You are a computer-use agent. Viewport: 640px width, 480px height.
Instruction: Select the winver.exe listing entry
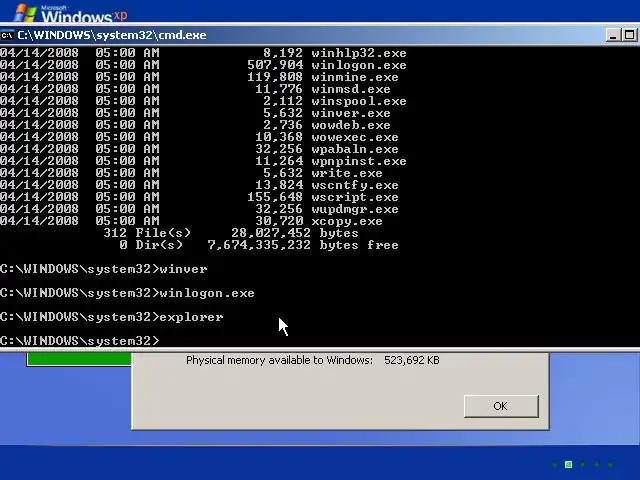pos(195,113)
